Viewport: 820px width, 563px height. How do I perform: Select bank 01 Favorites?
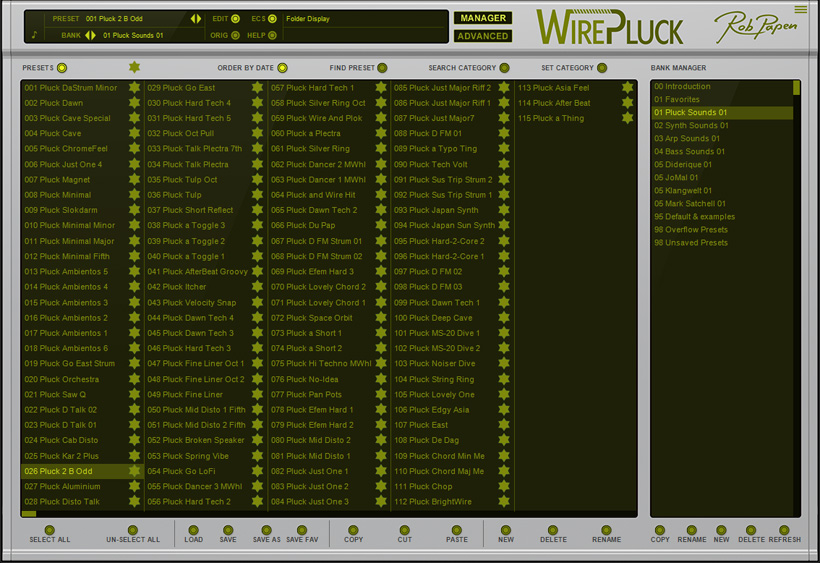(x=722, y=99)
